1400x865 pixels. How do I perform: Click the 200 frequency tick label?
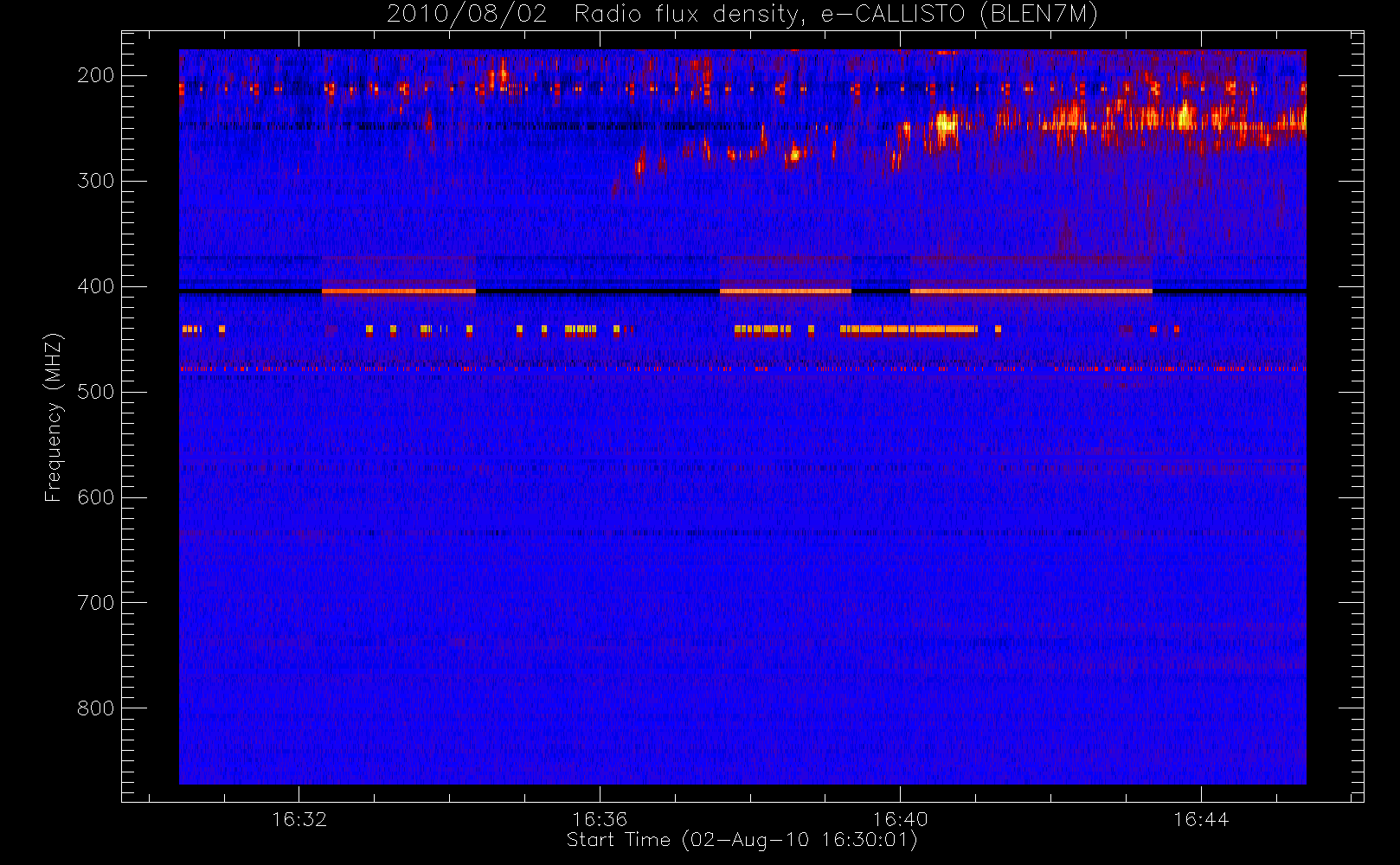click(95, 75)
